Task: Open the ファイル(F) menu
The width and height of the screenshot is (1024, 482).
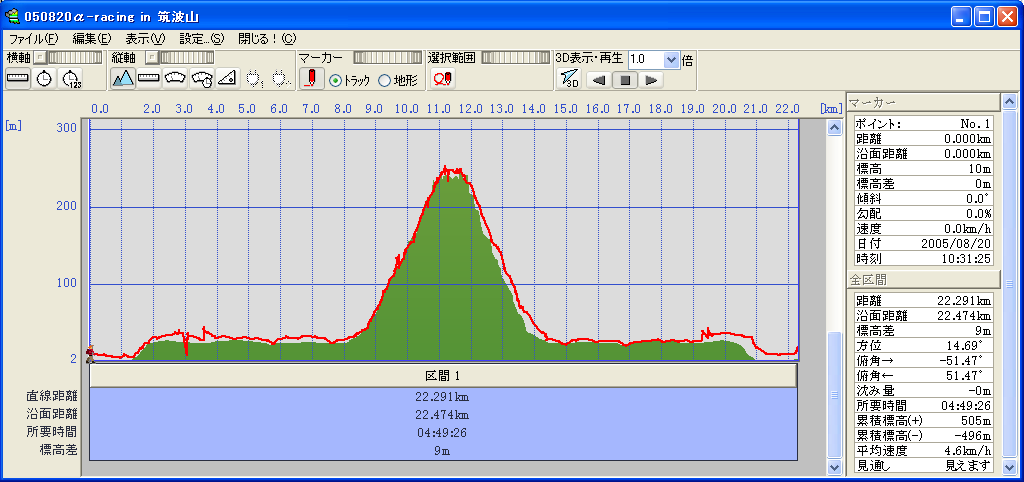Action: 33,38
